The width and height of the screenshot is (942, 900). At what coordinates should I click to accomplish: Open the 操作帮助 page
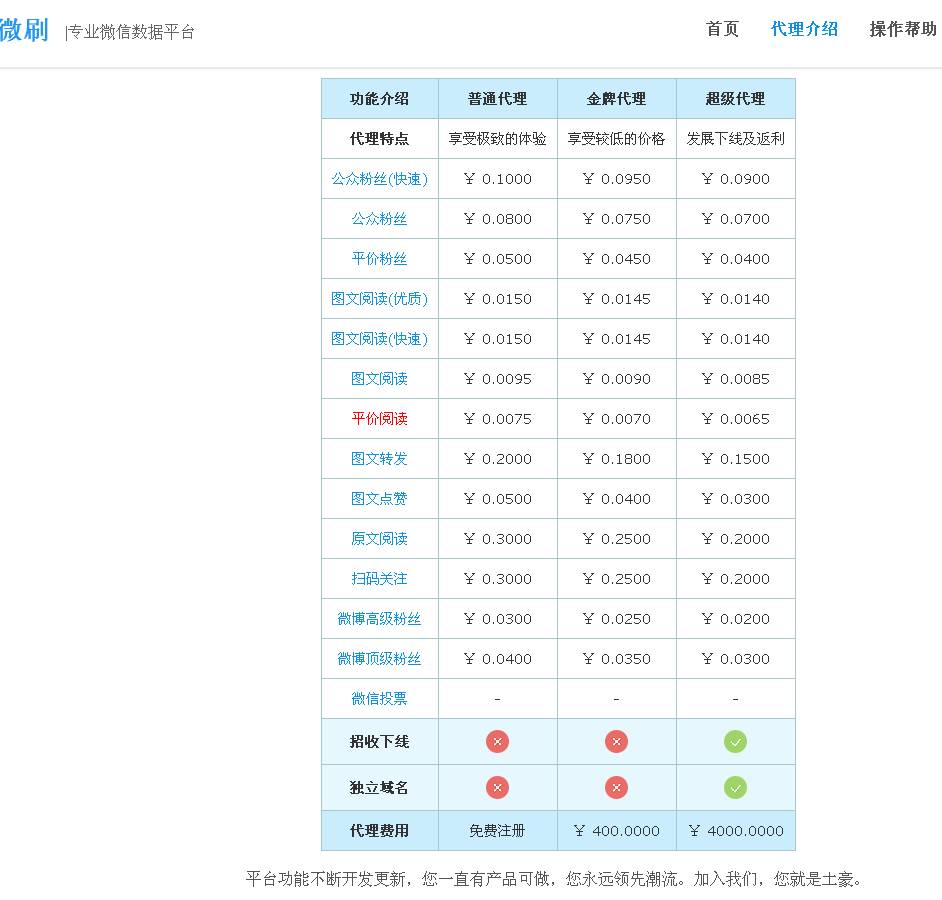pyautogui.click(x=899, y=29)
